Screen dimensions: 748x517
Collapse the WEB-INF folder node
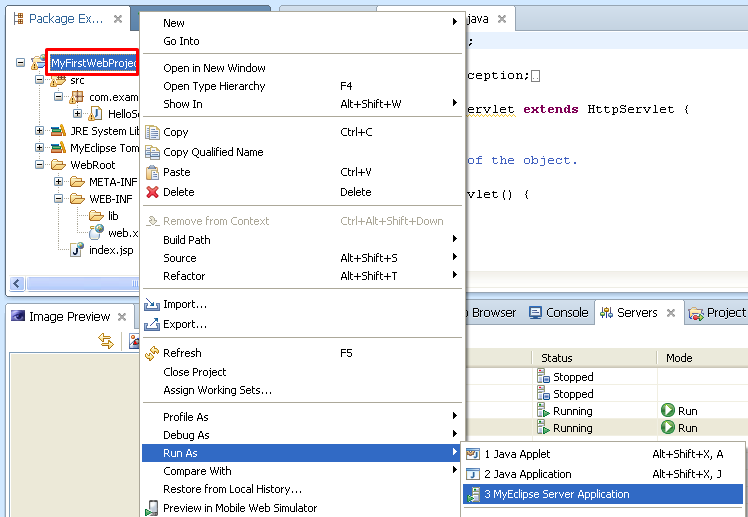(x=58, y=199)
